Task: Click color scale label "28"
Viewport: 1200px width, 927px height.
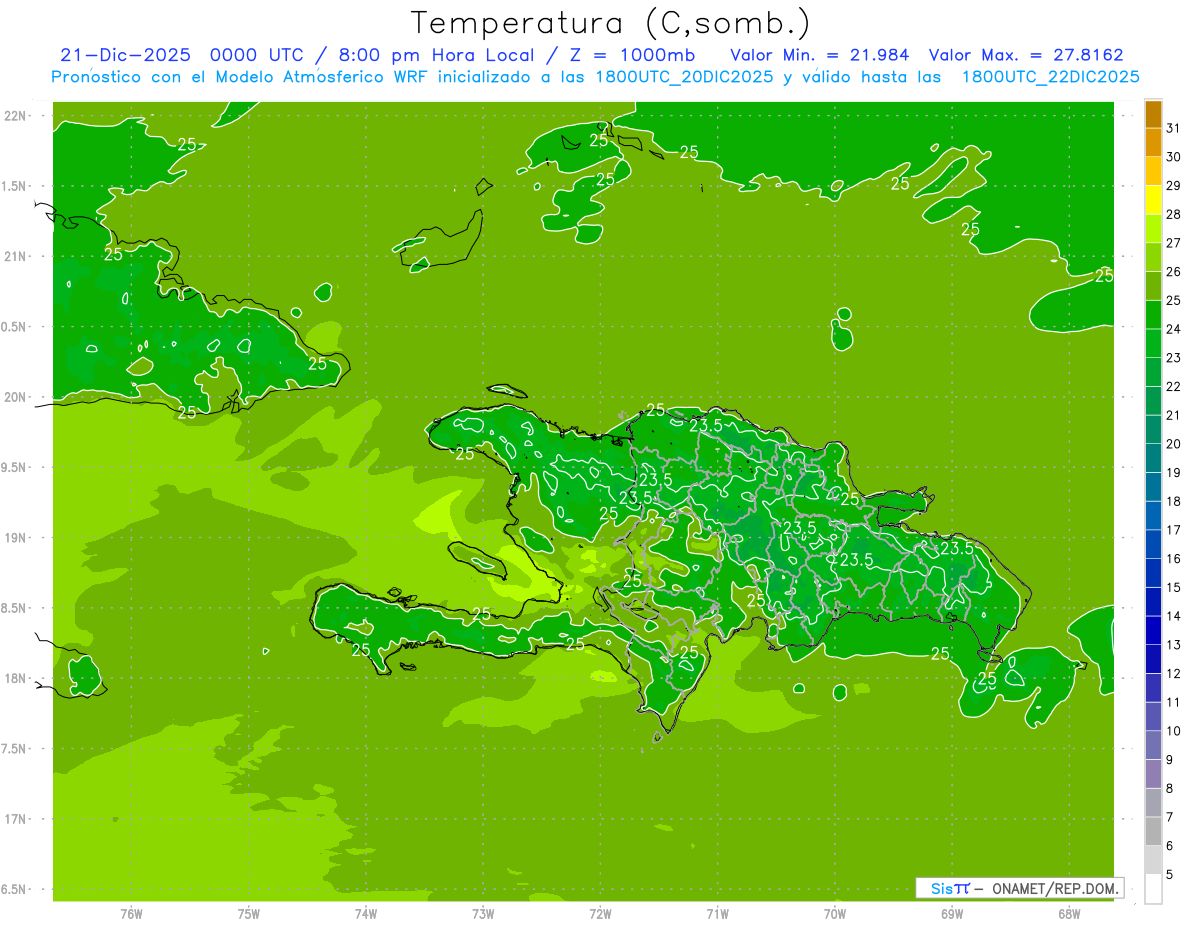Action: point(1173,214)
